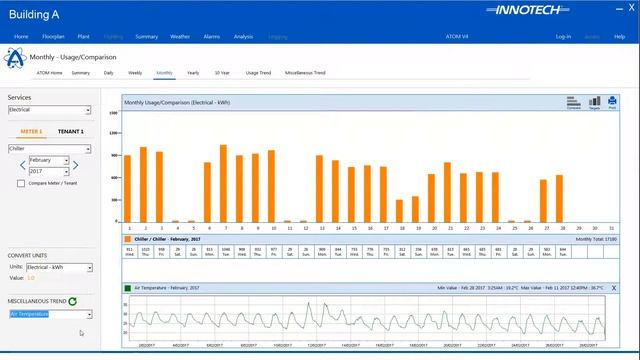Go to the Daily sub-tab
This screenshot has width=640, height=360.
[109, 73]
